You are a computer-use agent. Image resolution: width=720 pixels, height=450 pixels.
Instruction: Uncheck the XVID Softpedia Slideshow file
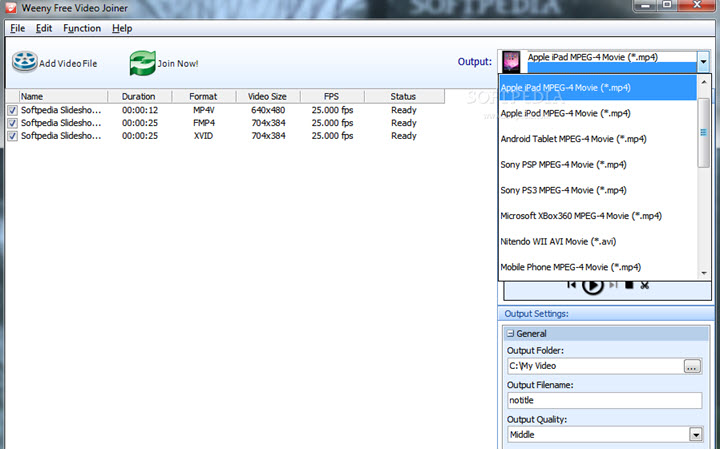12,136
